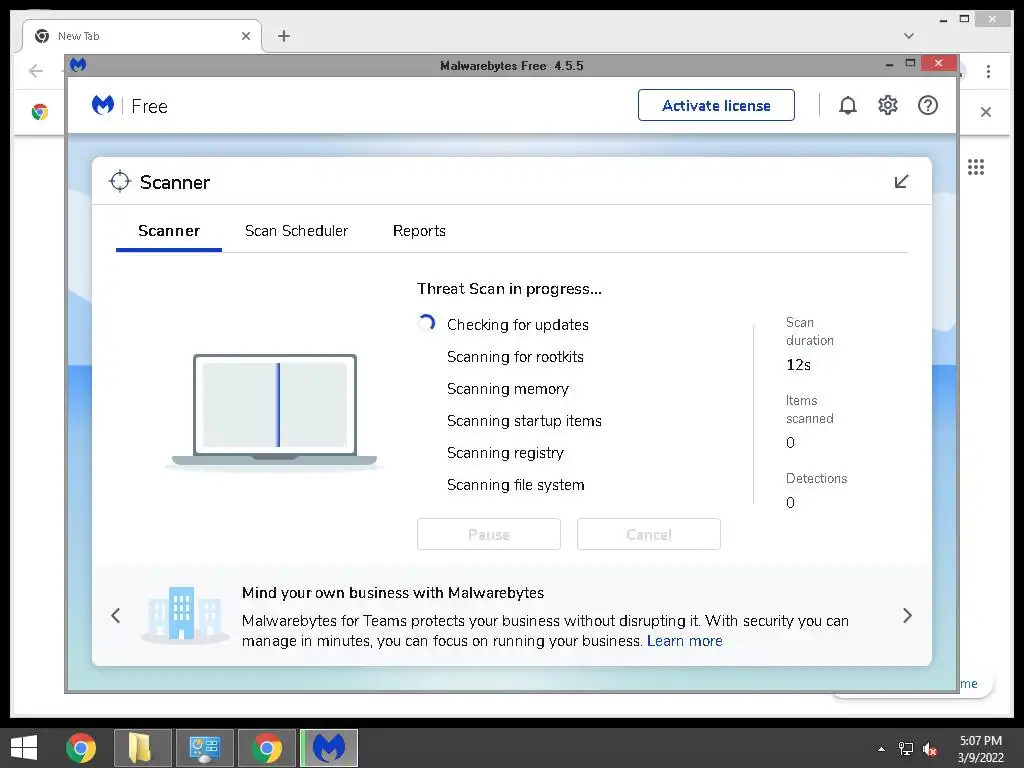This screenshot has height=768, width=1024.
Task: Open the Windows Start menu
Action: 24,748
